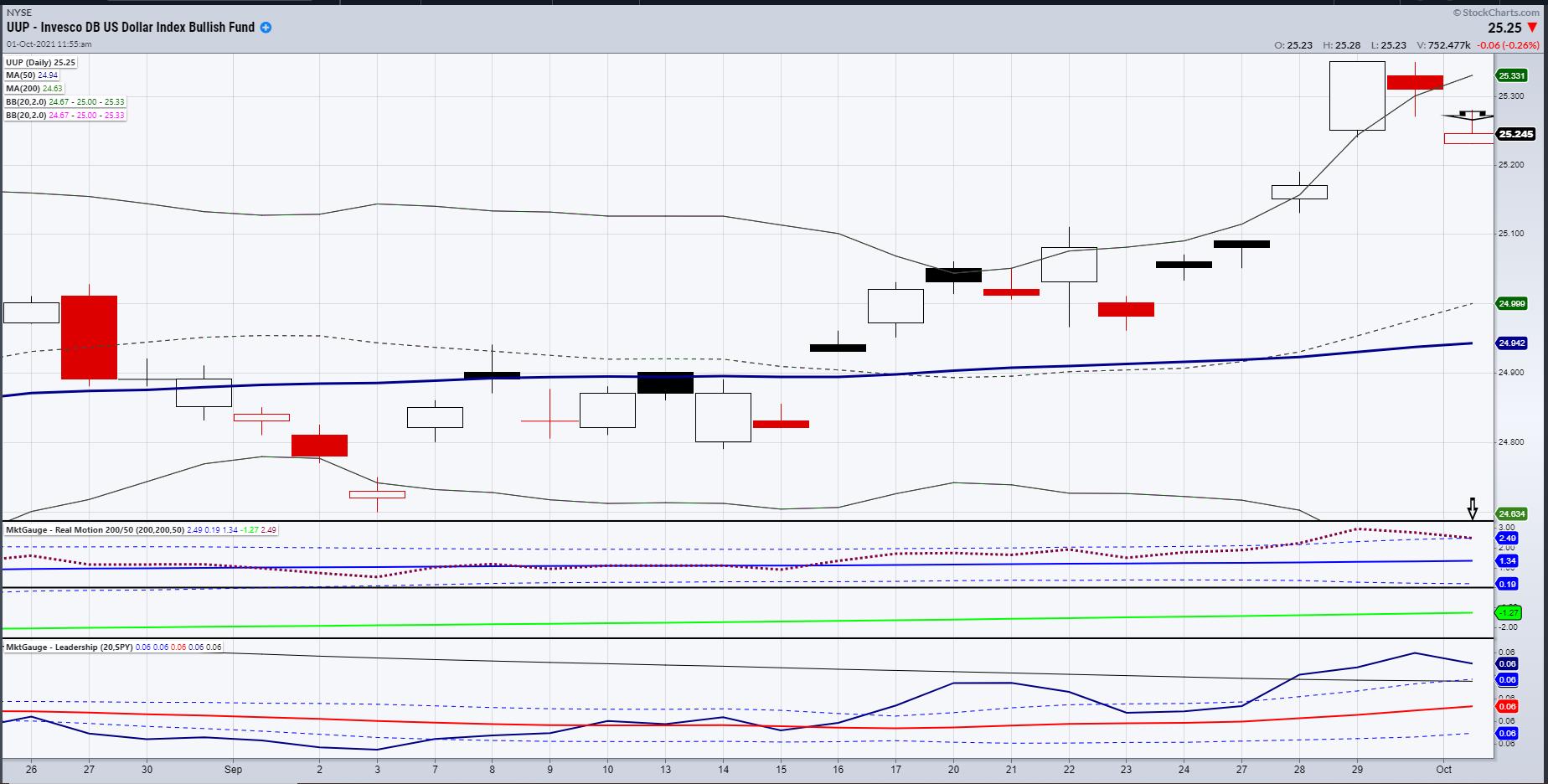Image resolution: width=1548 pixels, height=784 pixels.
Task: Select the 2.49 Real Motion value tag
Action: [1508, 539]
